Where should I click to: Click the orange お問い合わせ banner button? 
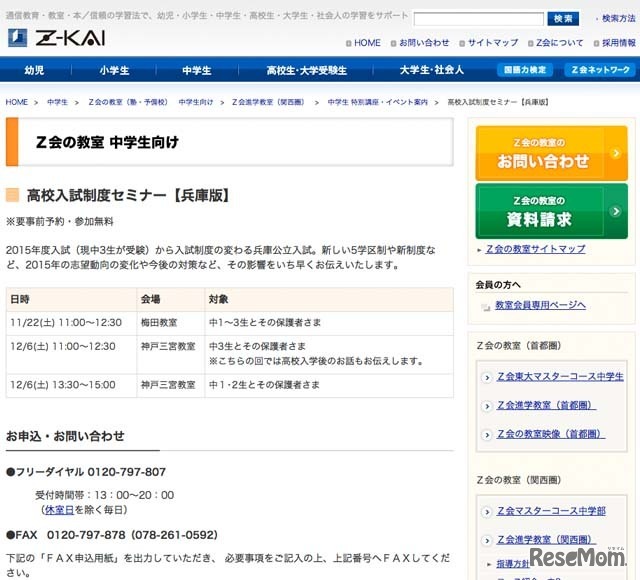coord(551,153)
